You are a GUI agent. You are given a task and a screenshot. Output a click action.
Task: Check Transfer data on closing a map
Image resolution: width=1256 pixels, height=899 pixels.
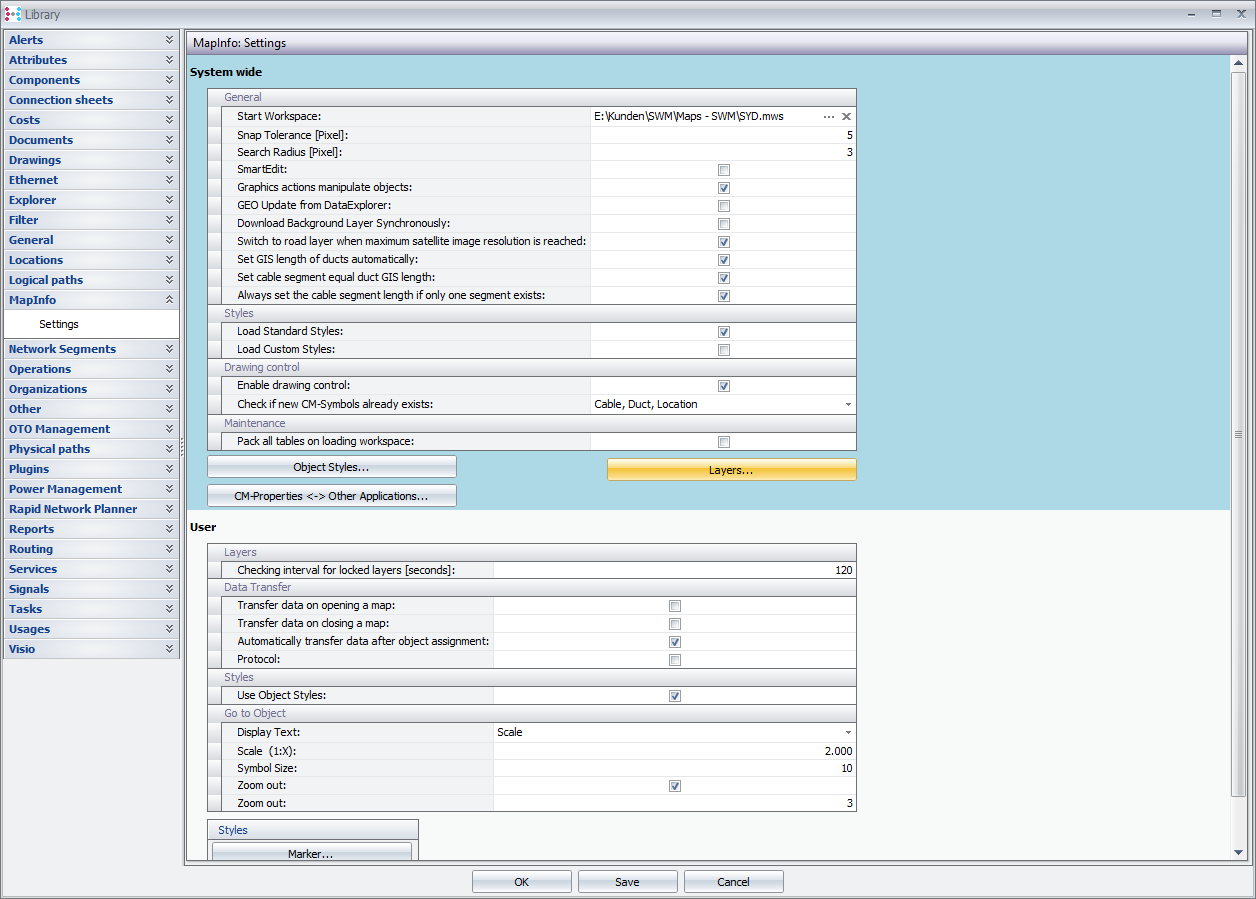point(675,624)
